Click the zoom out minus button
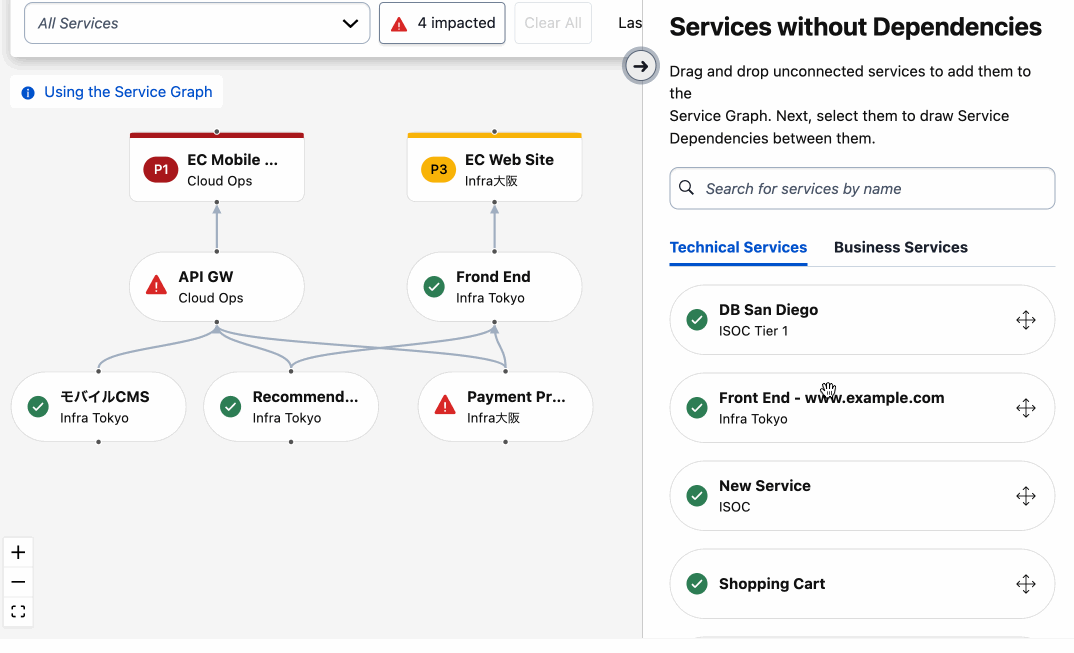Image resolution: width=1074 pixels, height=653 pixels. (x=18, y=582)
